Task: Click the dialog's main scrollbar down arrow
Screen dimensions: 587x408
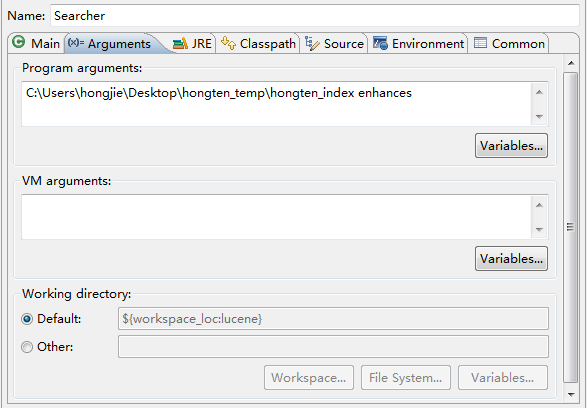Action: pos(571,394)
